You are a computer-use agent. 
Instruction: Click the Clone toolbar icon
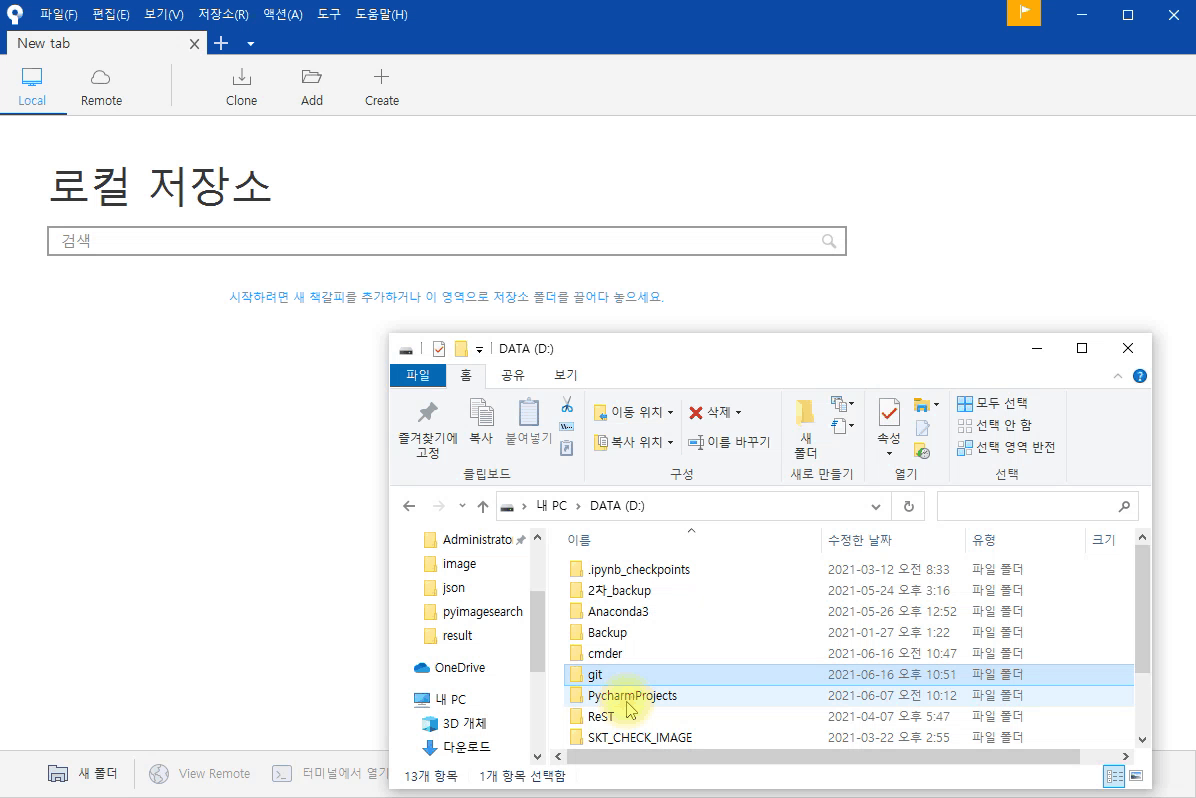click(x=241, y=86)
